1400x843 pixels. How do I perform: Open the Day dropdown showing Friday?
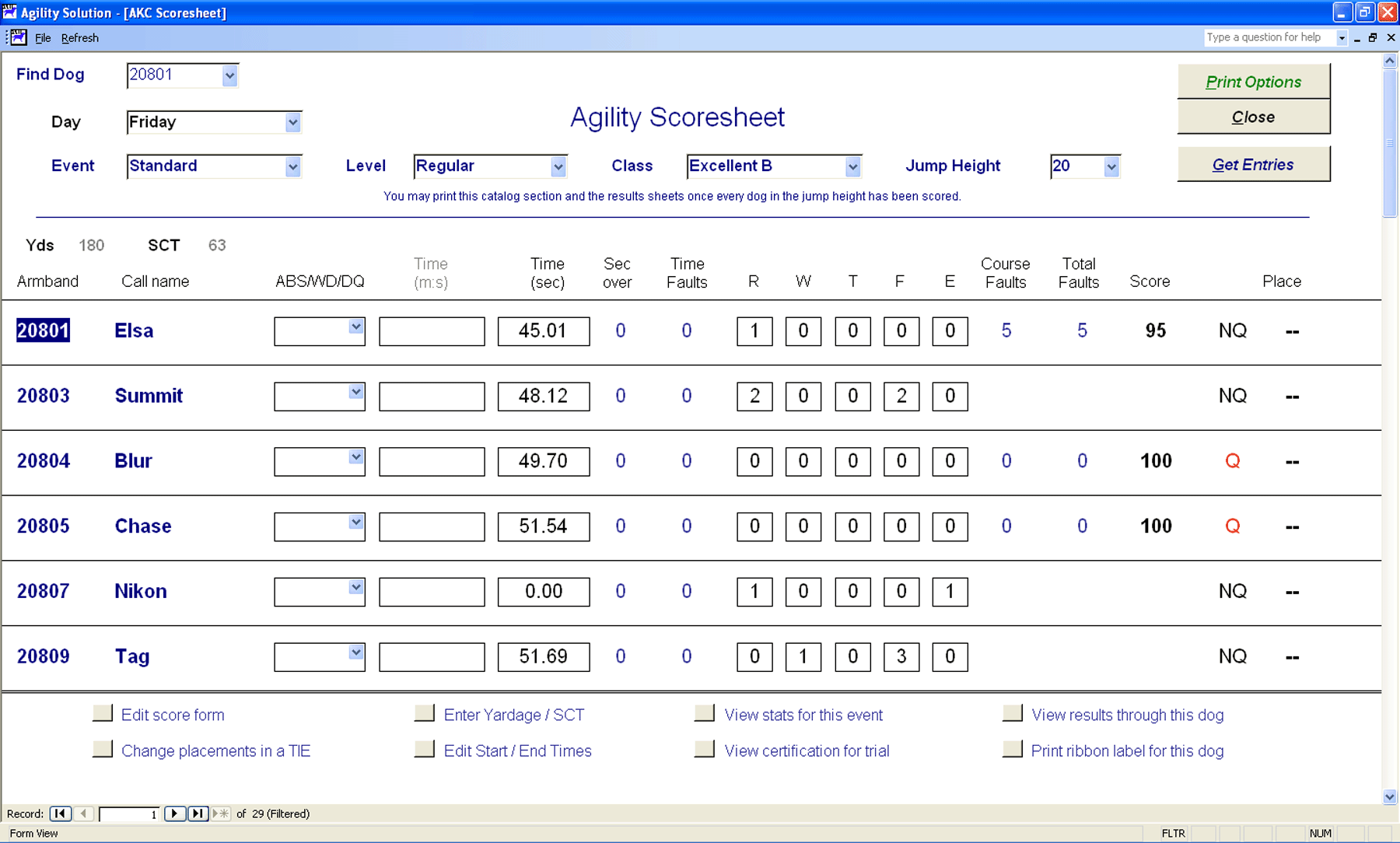(x=293, y=122)
